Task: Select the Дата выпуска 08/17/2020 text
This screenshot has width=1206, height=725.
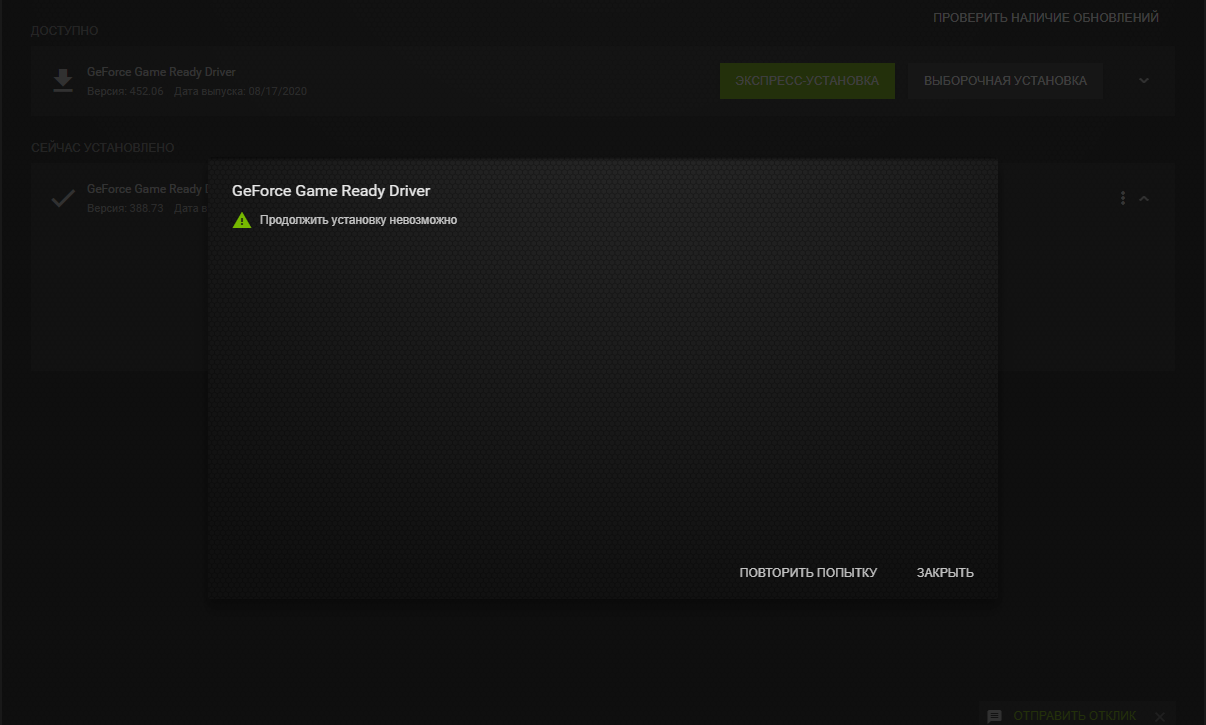Action: pos(240,91)
